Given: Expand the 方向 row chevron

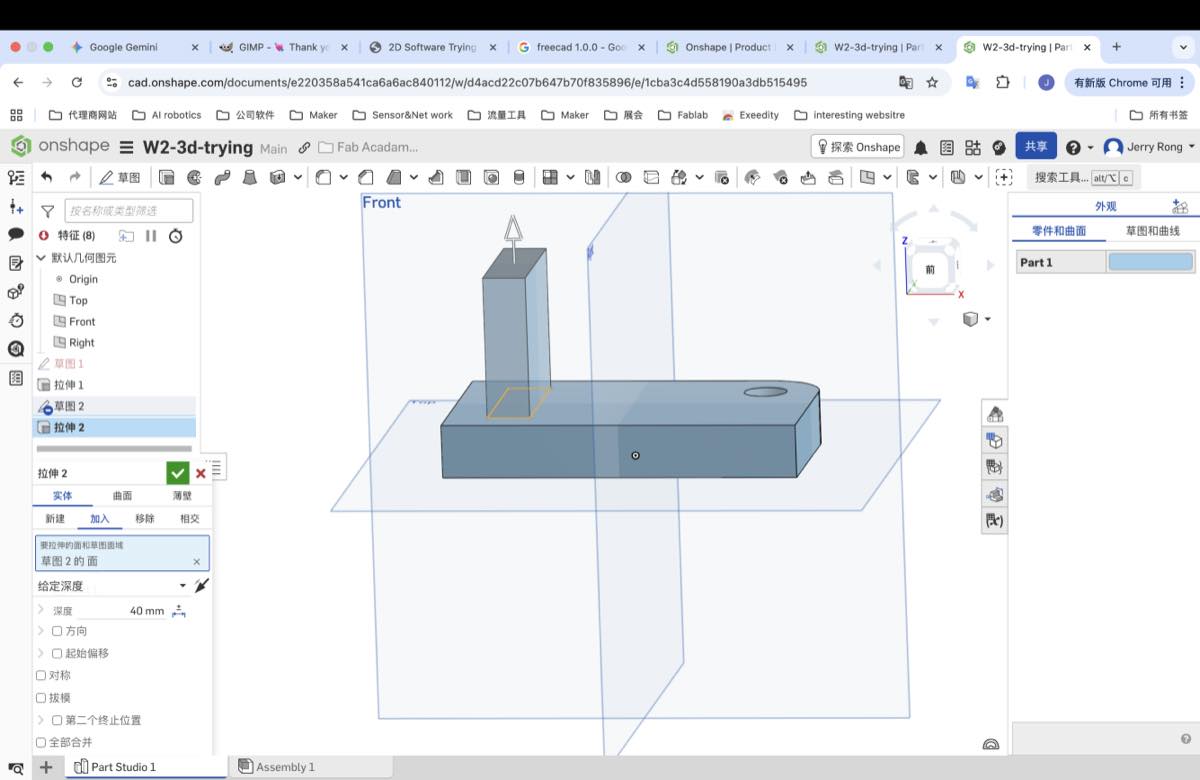Looking at the screenshot, I should (41, 631).
